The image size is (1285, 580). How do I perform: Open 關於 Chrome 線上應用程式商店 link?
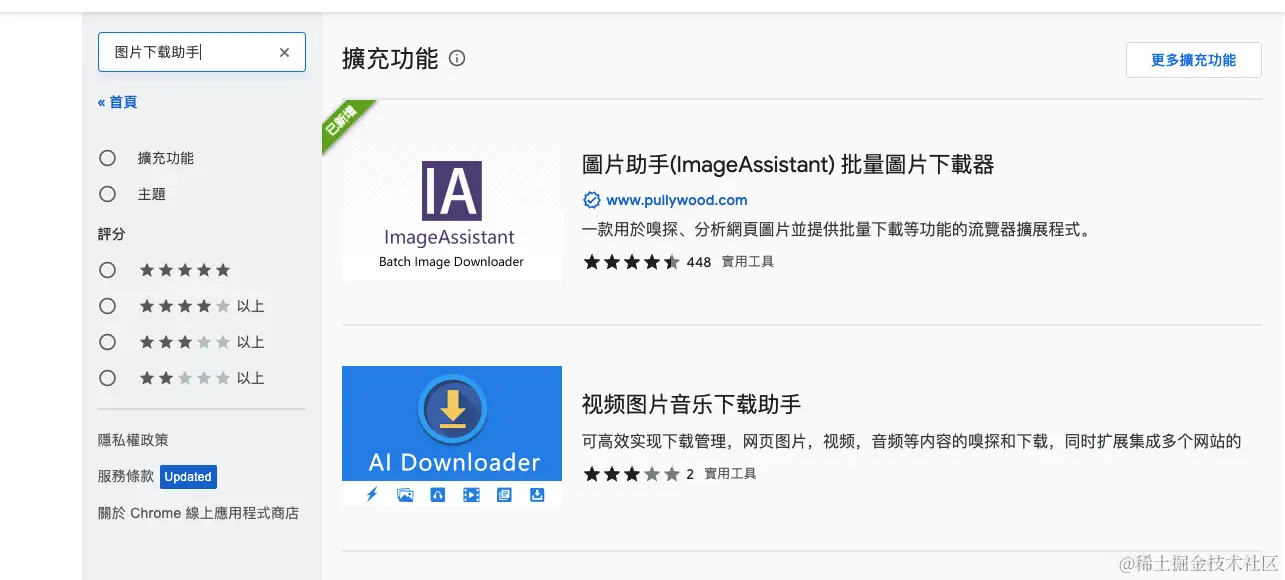point(198,513)
